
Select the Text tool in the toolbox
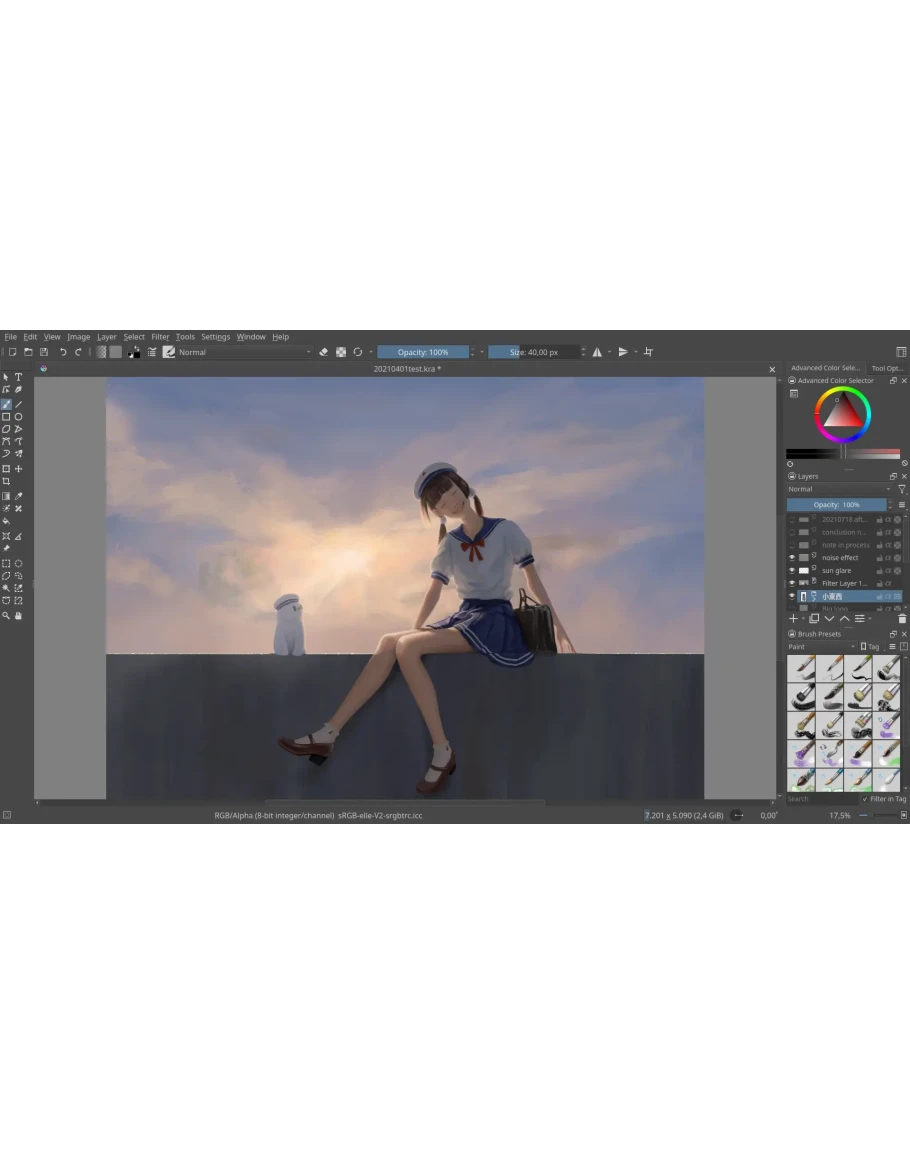pyautogui.click(x=18, y=377)
